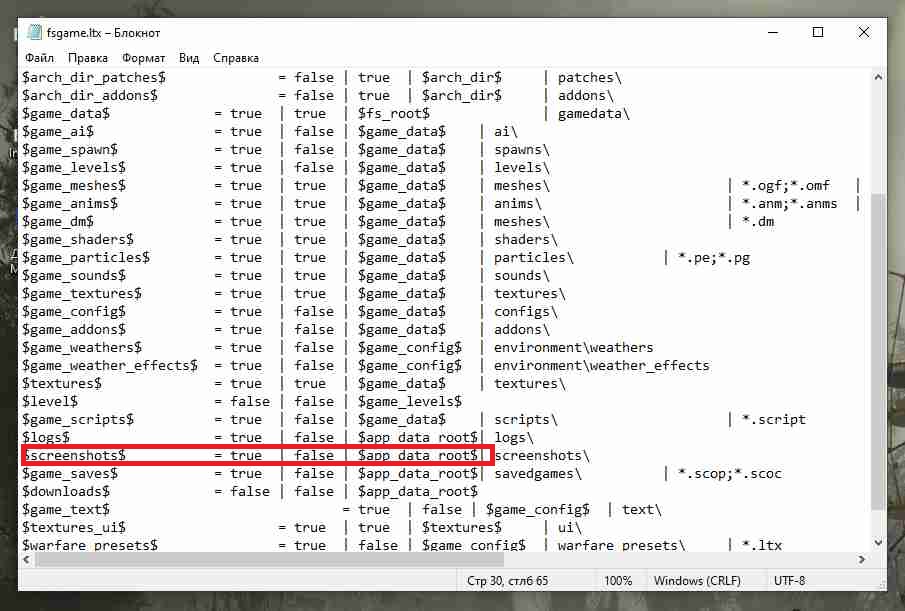Click the configs\ path text
Screen dimensions: 905x611
point(526,312)
